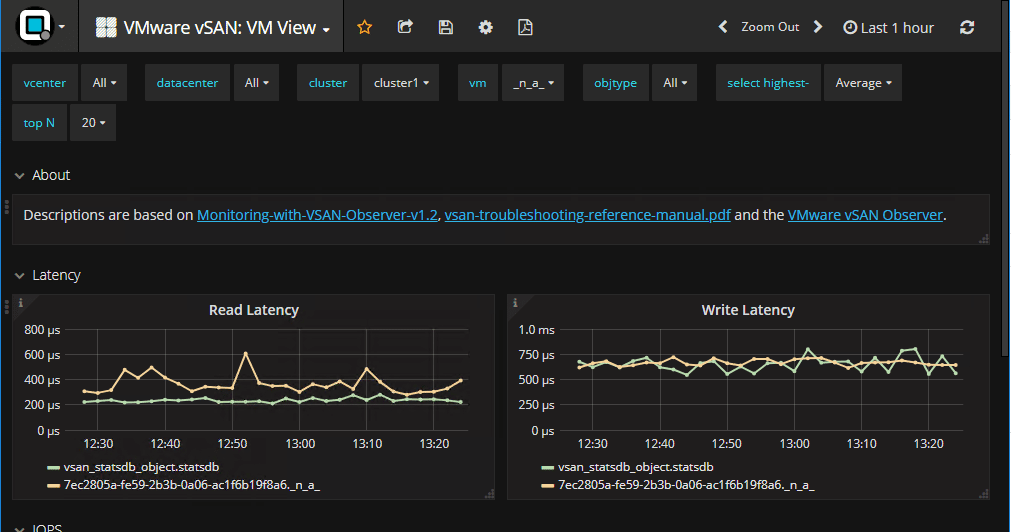1011x532 pixels.
Task: Open Monitoring-with-VSAN-Observer-v1.2 link
Action: [x=317, y=215]
